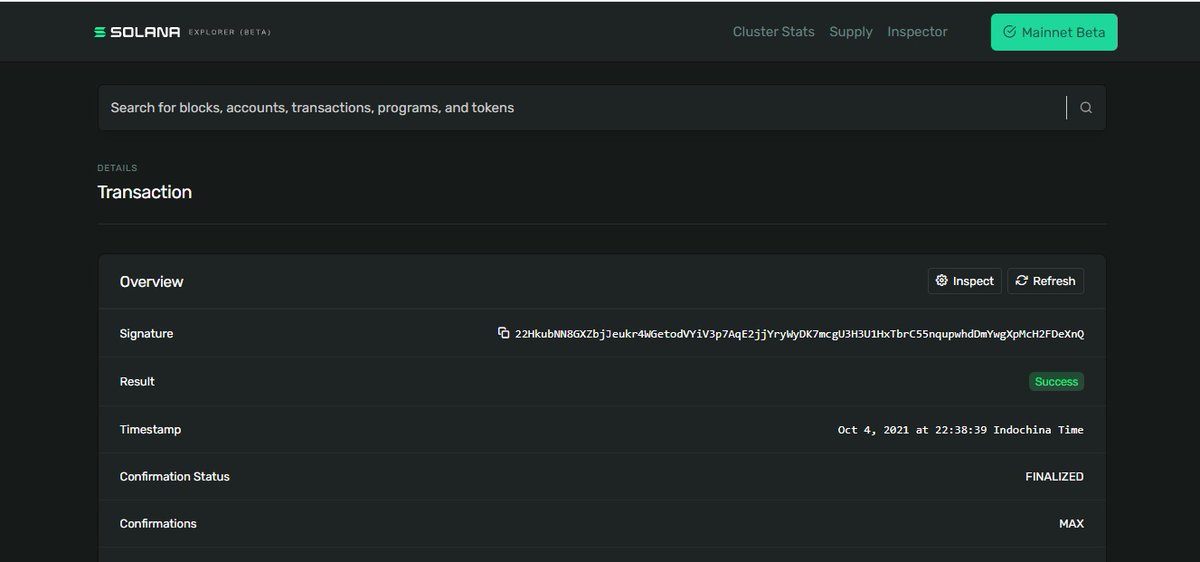Click the DETAILS header label
The image size is (1200, 562).
117,168
